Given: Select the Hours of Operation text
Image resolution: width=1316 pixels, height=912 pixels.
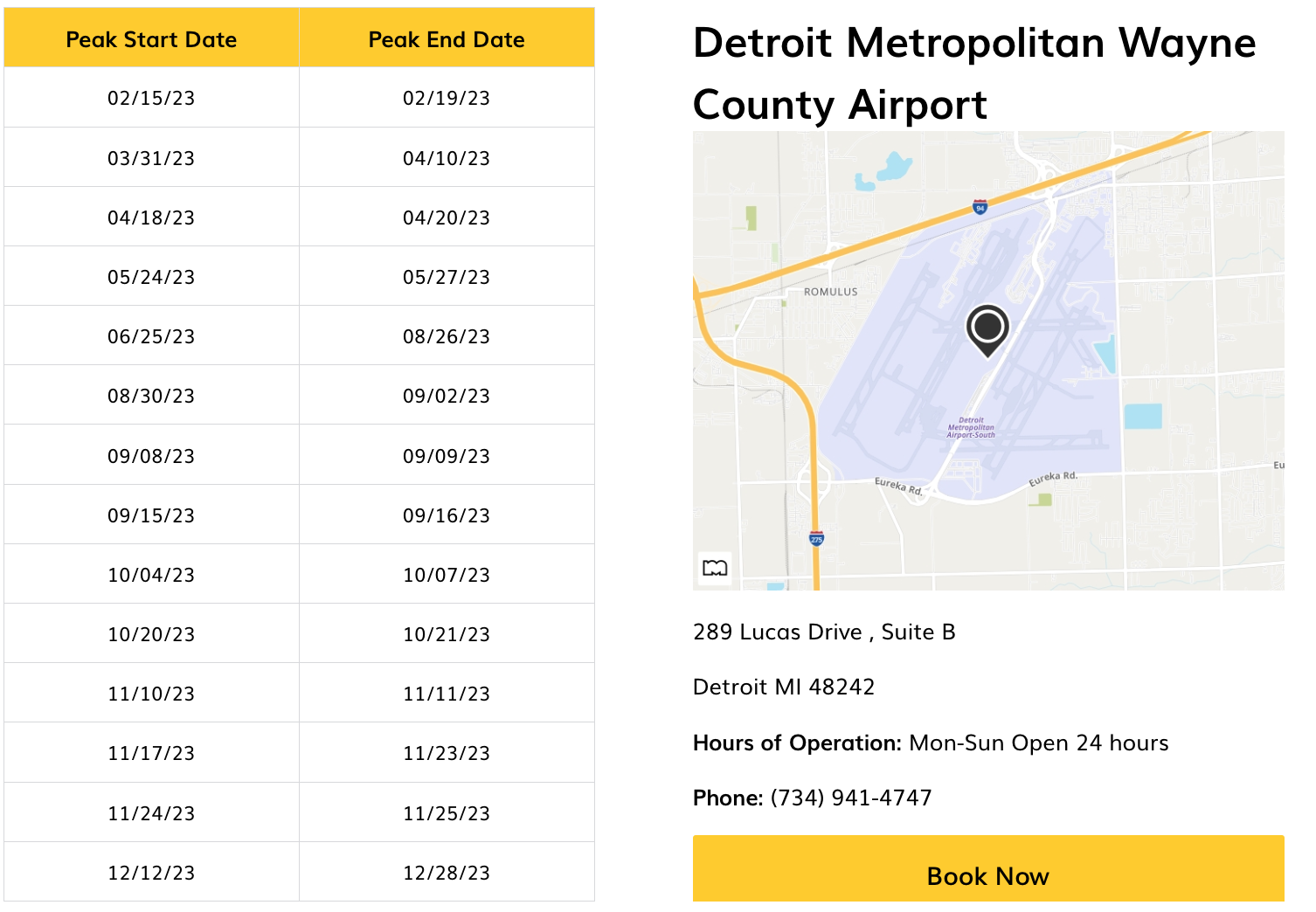Looking at the screenshot, I should [x=931, y=743].
